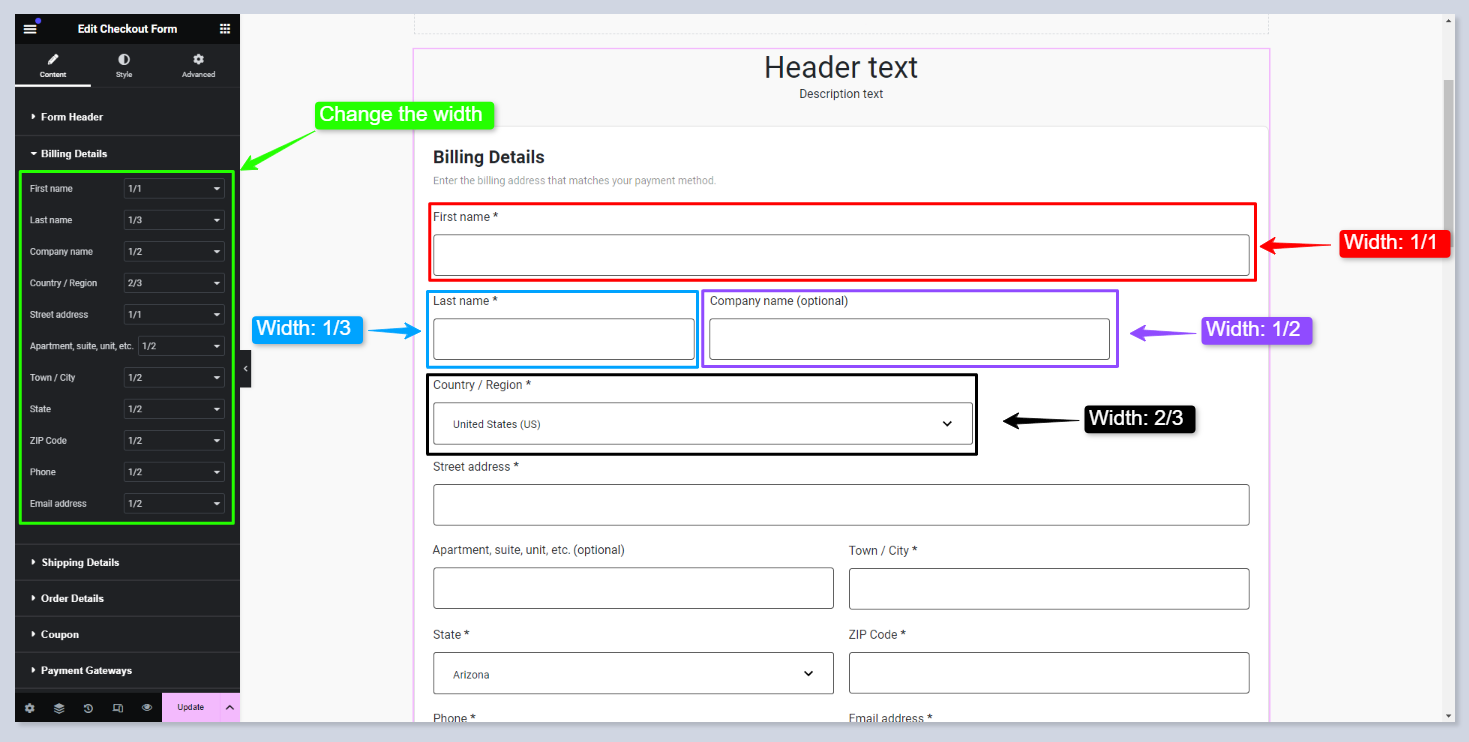The width and height of the screenshot is (1469, 742).
Task: Open the First name width dropdown
Action: pyautogui.click(x=174, y=189)
